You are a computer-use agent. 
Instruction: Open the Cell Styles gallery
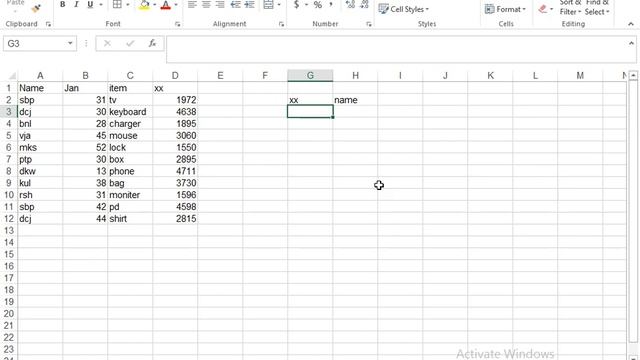click(x=404, y=9)
